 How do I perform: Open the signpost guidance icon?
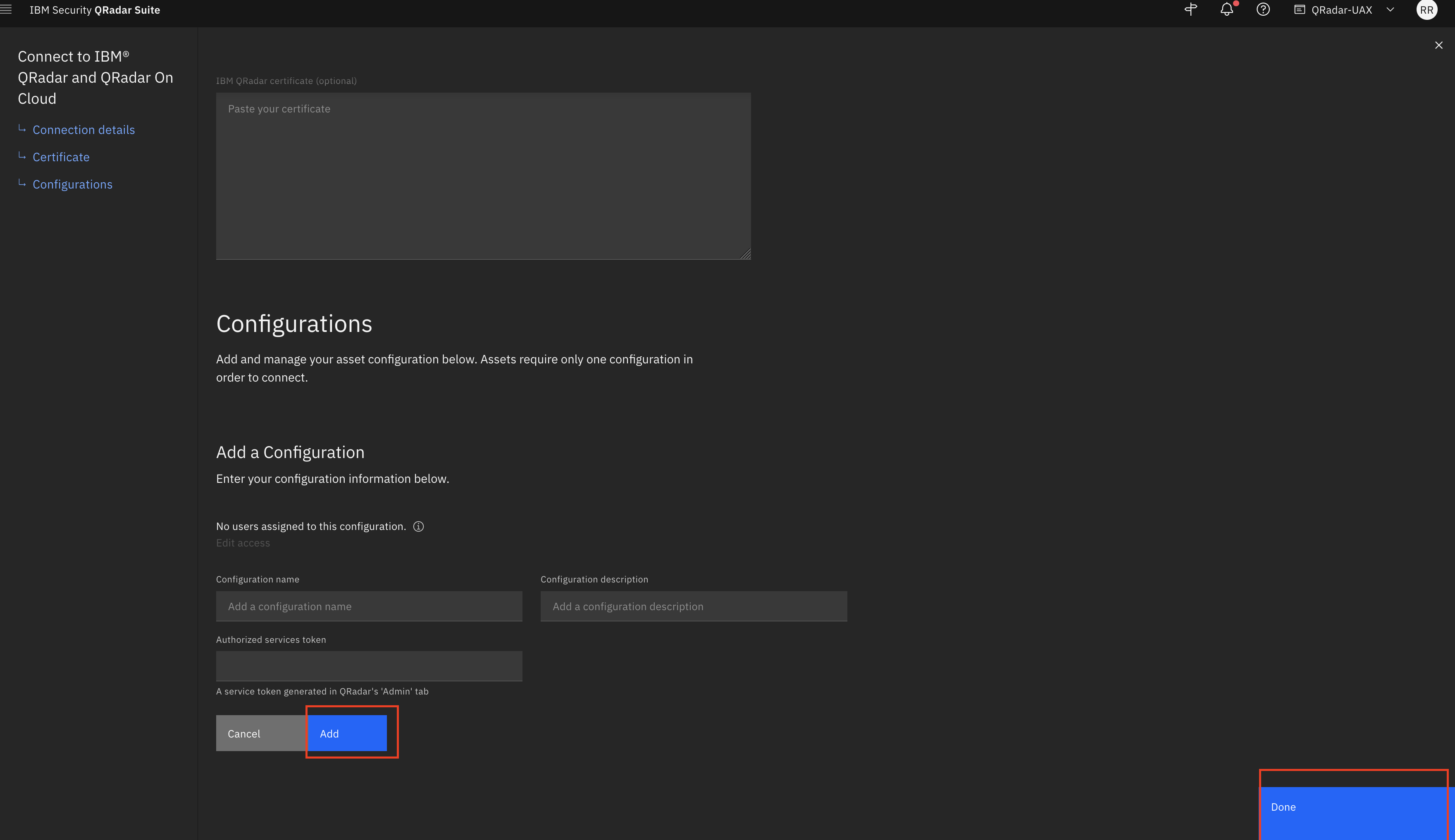(1191, 10)
